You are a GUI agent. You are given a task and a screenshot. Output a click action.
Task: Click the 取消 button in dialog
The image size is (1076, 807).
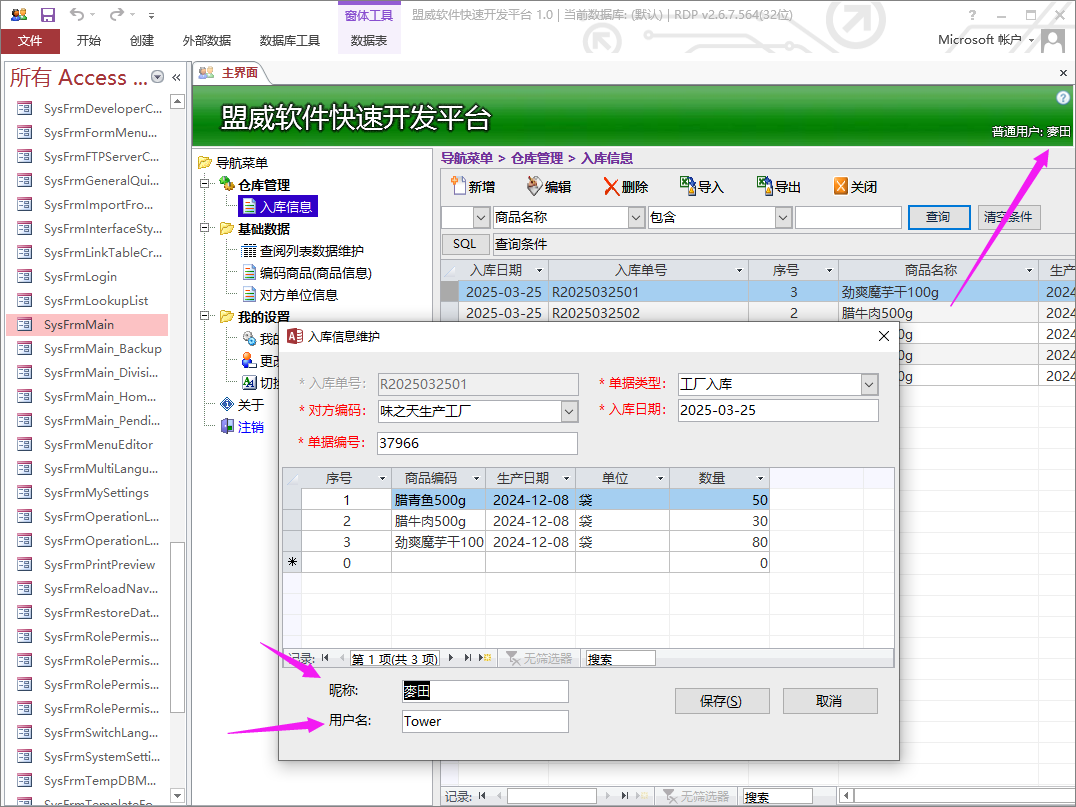coord(829,701)
